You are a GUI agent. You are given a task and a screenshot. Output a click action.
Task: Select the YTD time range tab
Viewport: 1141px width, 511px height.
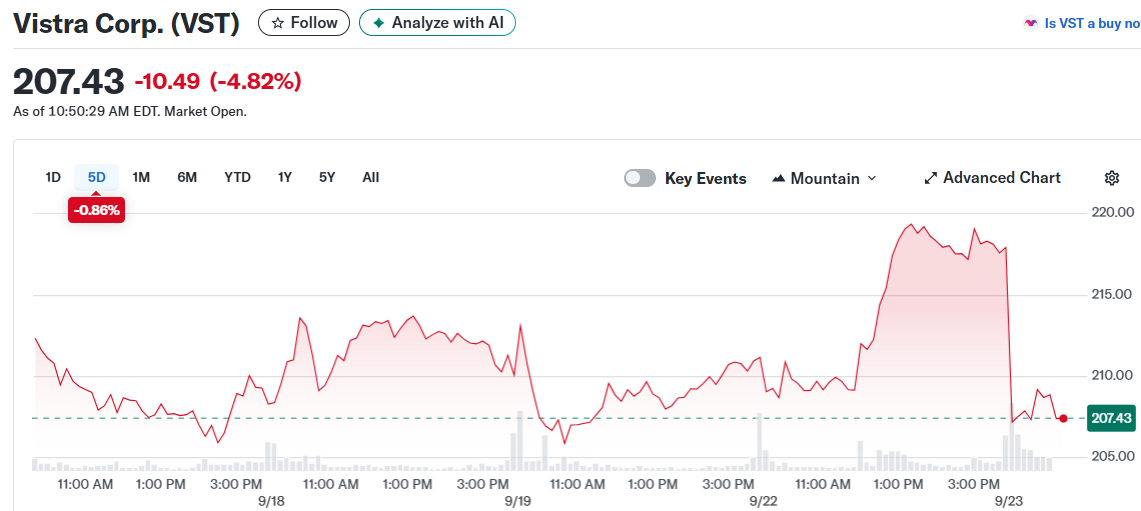click(x=237, y=177)
